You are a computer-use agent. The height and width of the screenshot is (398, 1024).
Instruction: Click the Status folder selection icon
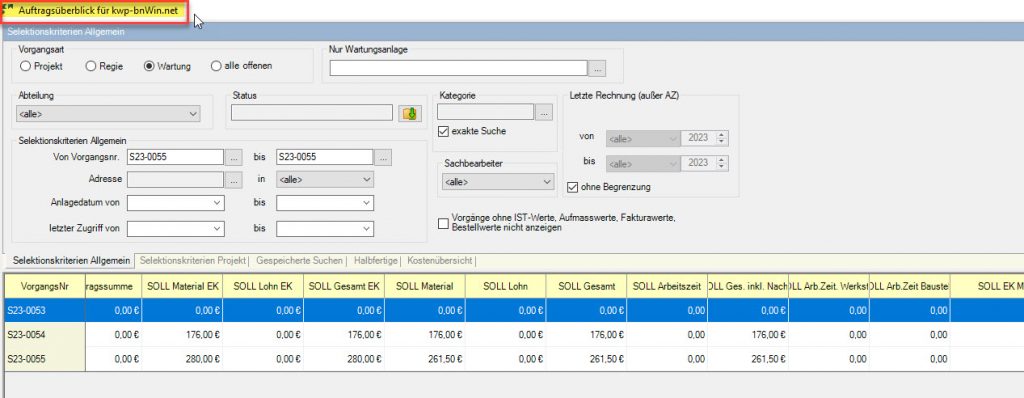tap(410, 113)
